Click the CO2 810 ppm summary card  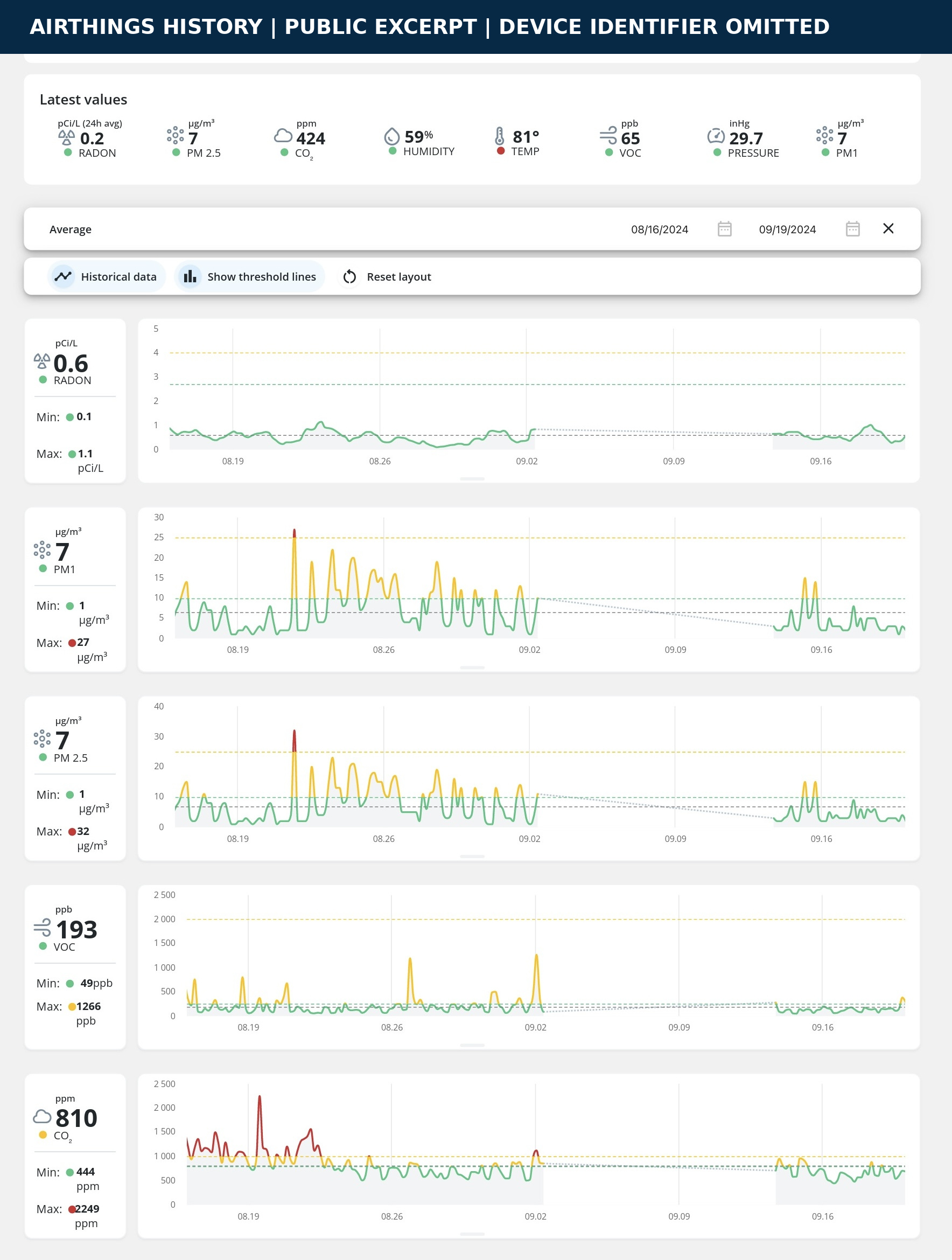[75, 1155]
